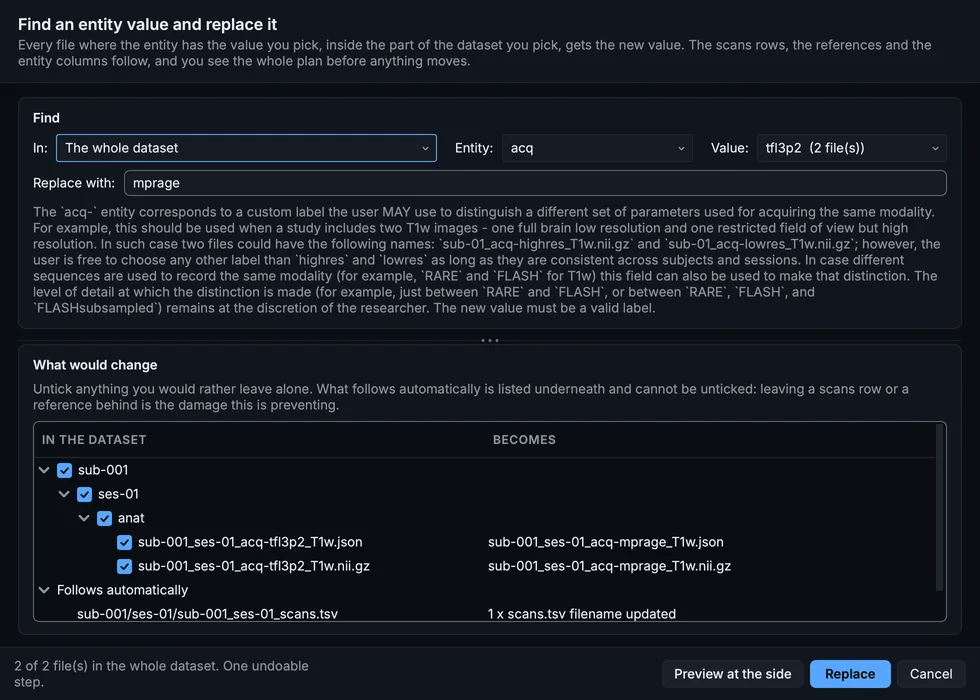Open the Value dropdown showing tfl3p2
Image resolution: width=980 pixels, height=700 pixels.
click(851, 148)
